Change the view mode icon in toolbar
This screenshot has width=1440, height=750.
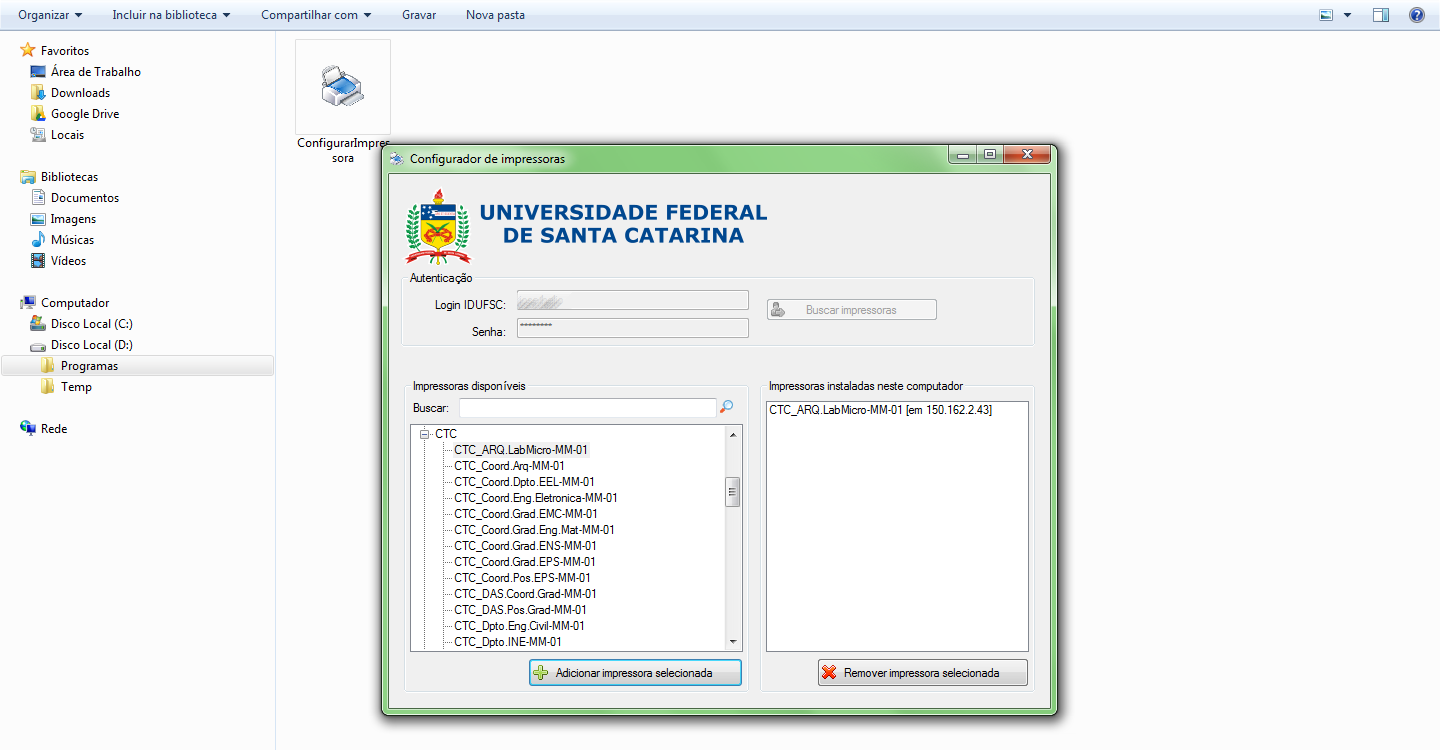[1327, 15]
